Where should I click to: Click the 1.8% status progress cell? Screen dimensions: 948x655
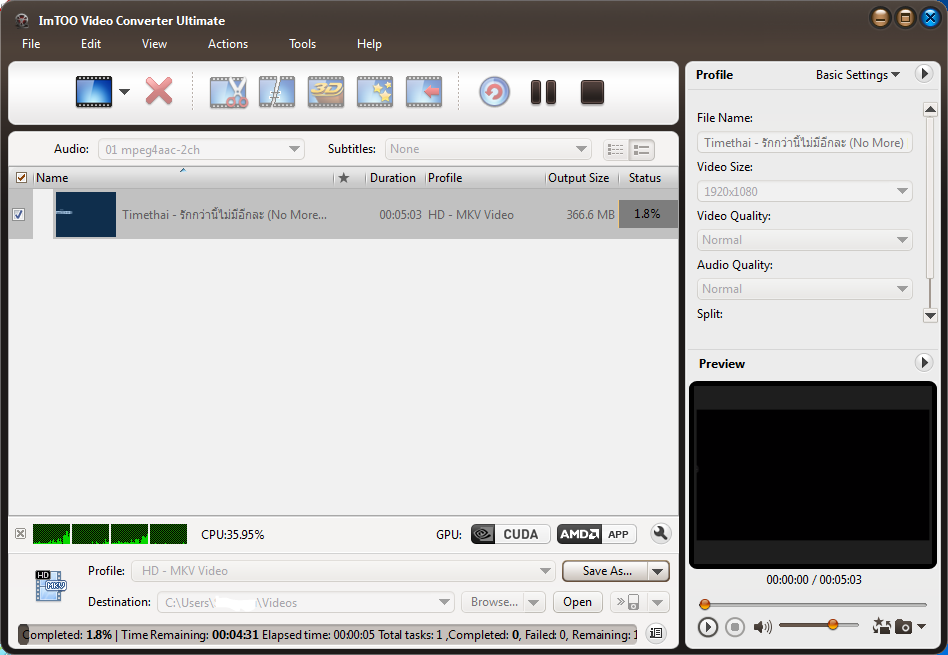point(648,214)
